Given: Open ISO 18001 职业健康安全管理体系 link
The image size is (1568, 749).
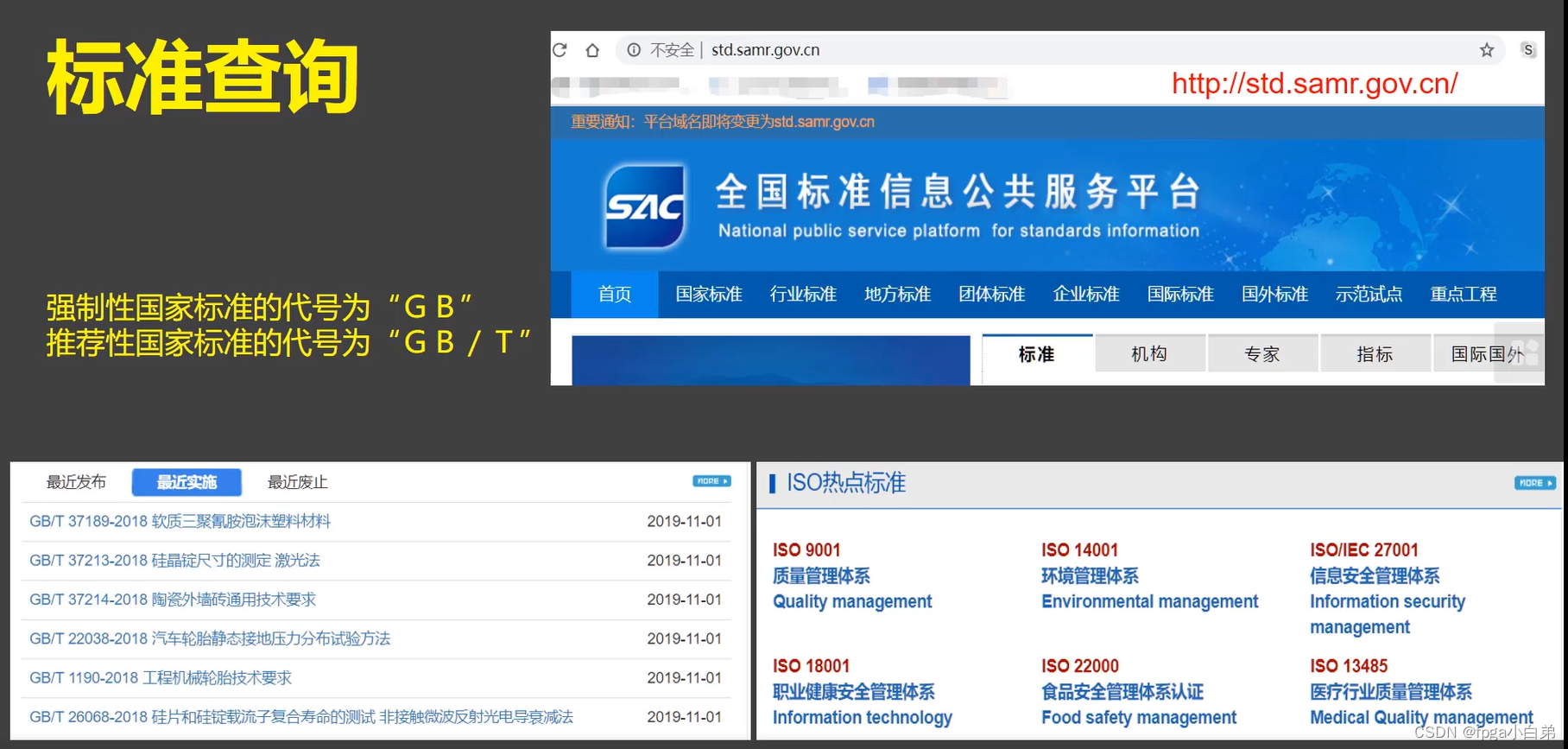Looking at the screenshot, I should click(862, 691).
